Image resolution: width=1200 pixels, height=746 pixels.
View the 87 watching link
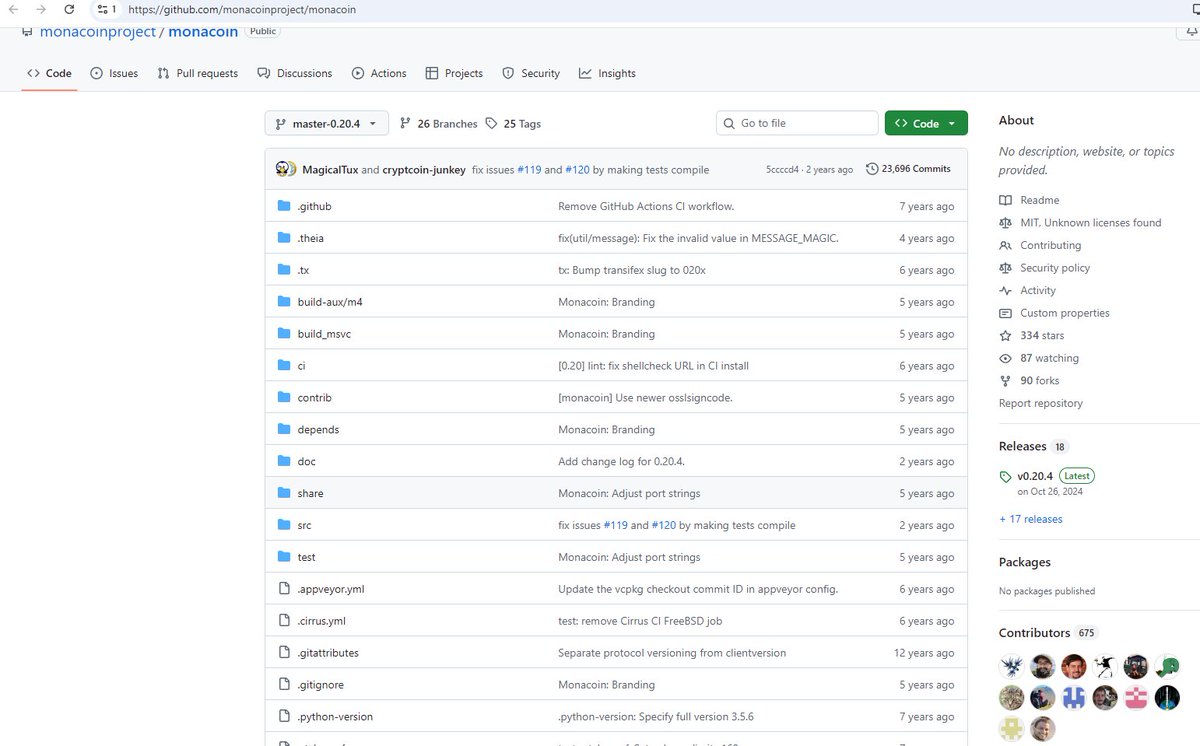coord(1039,358)
